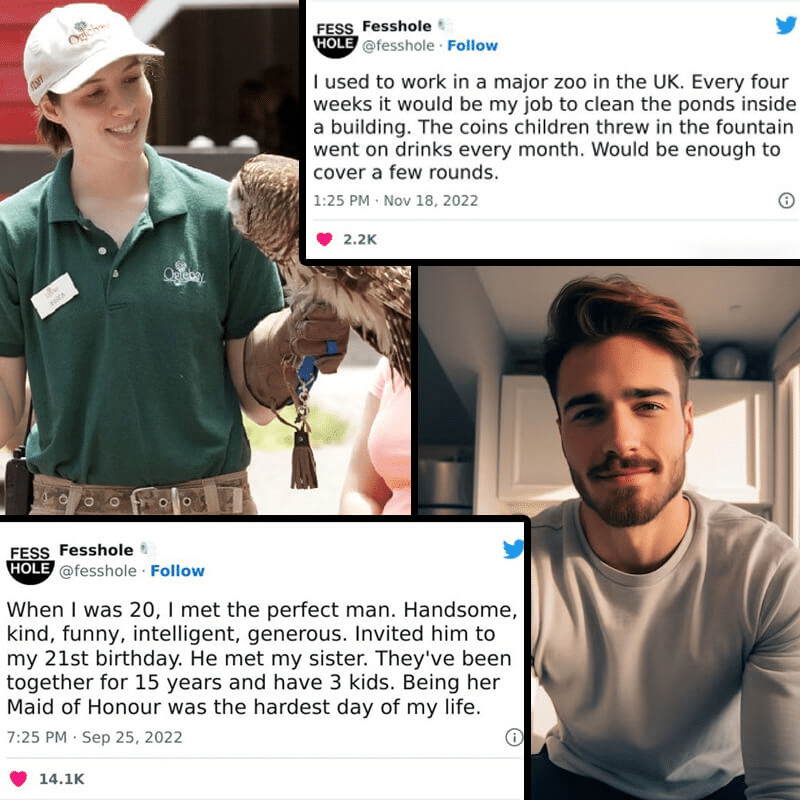Open the 1:25 PM Nov 18, 2022 timestamp

(396, 201)
